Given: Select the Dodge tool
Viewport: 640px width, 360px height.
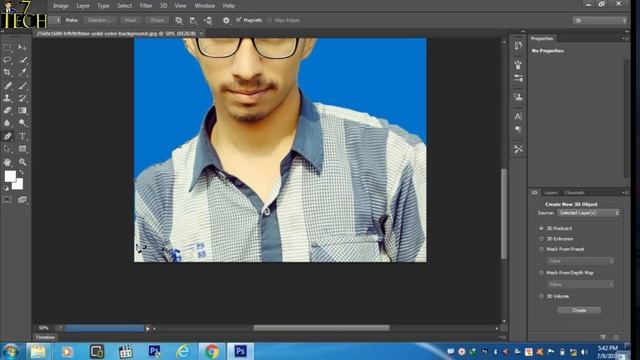Looking at the screenshot, I should pos(22,123).
